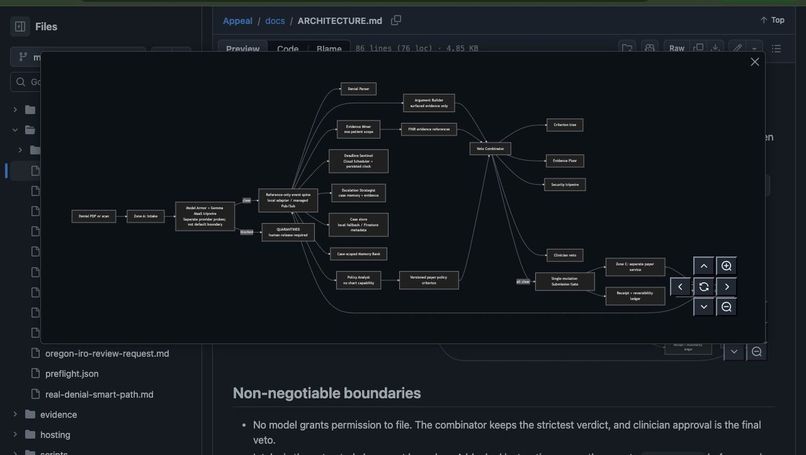Open the docs folder breadcrumb
806x455 pixels.
coord(275,21)
